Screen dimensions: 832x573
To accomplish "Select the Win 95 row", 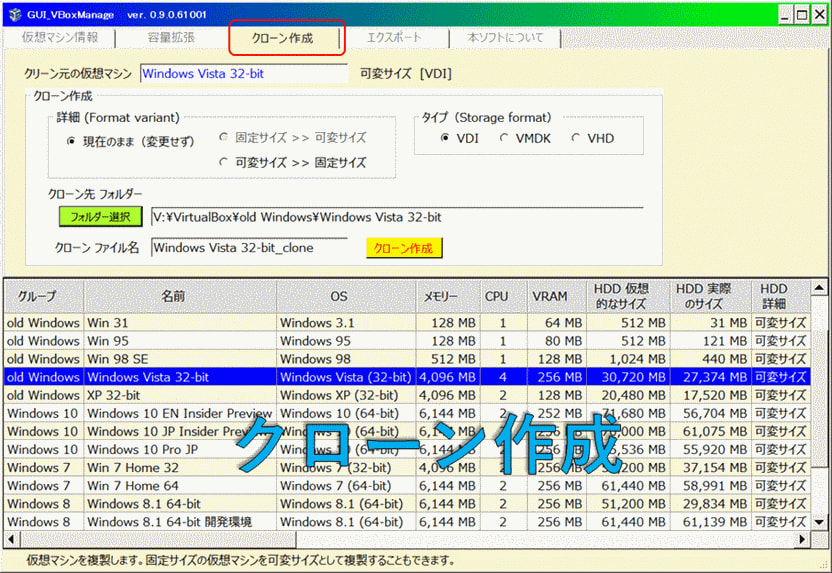I will point(407,341).
